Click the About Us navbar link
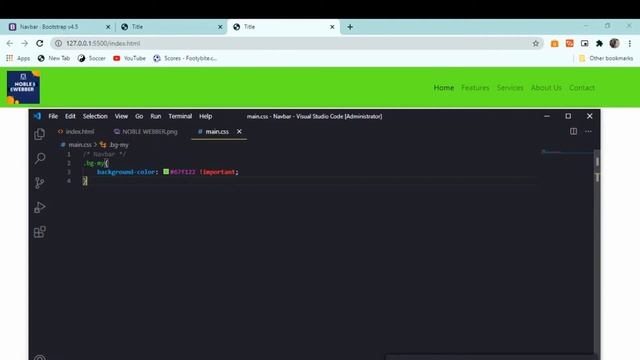The width and height of the screenshot is (640, 360). pyautogui.click(x=546, y=88)
